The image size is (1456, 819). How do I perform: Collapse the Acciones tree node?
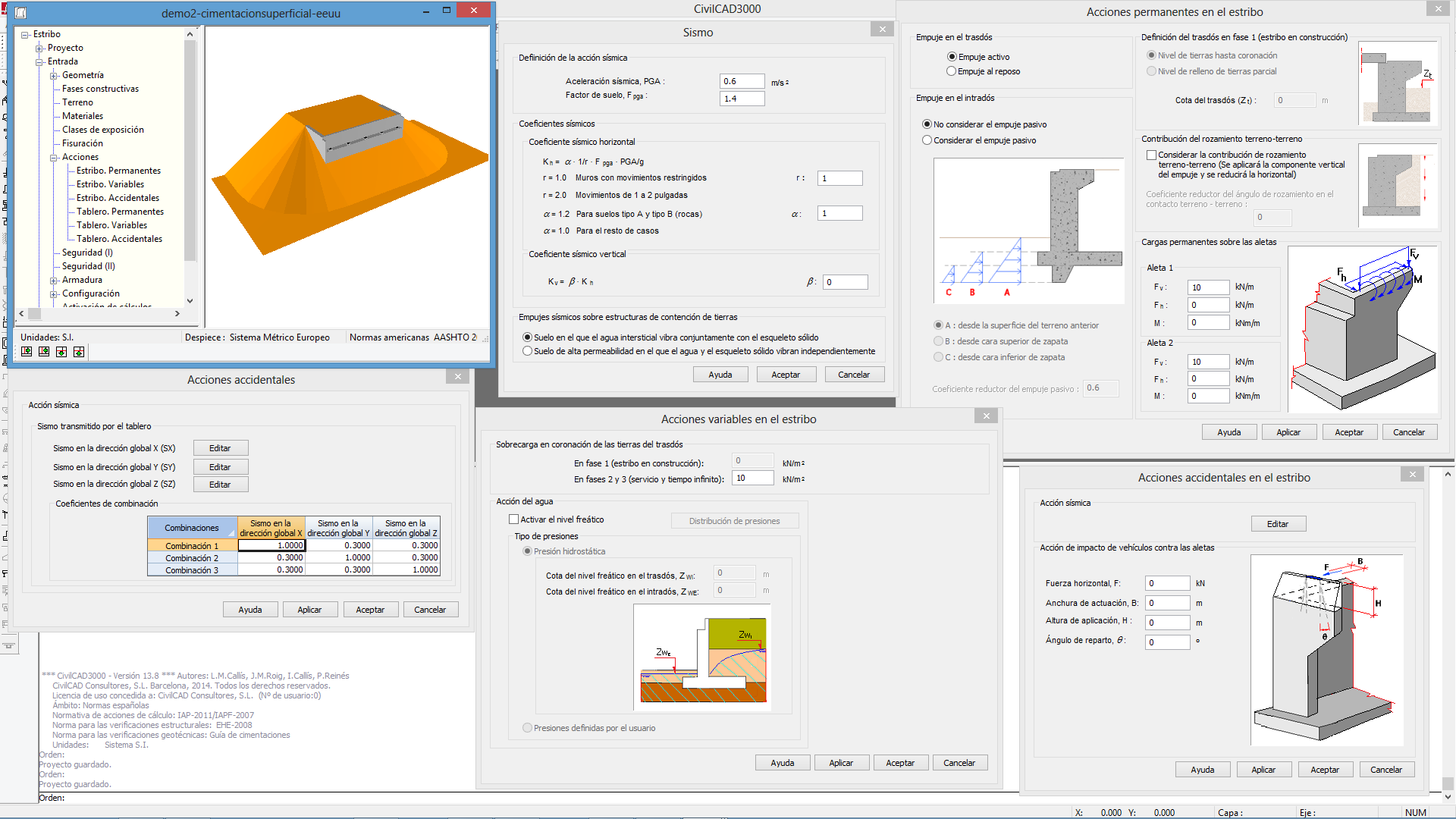(54, 157)
